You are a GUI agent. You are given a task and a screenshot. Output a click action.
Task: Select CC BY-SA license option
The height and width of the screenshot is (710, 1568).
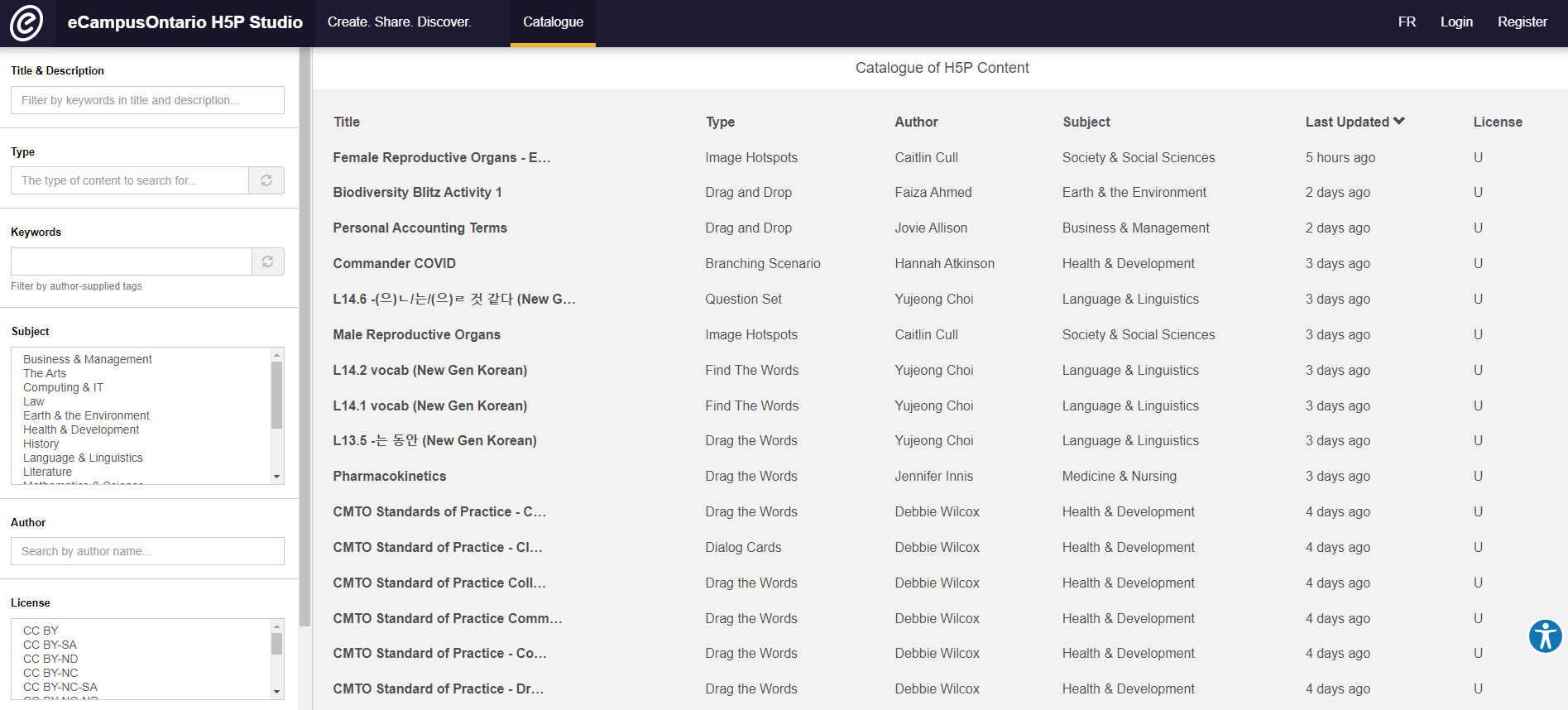pyautogui.click(x=50, y=645)
